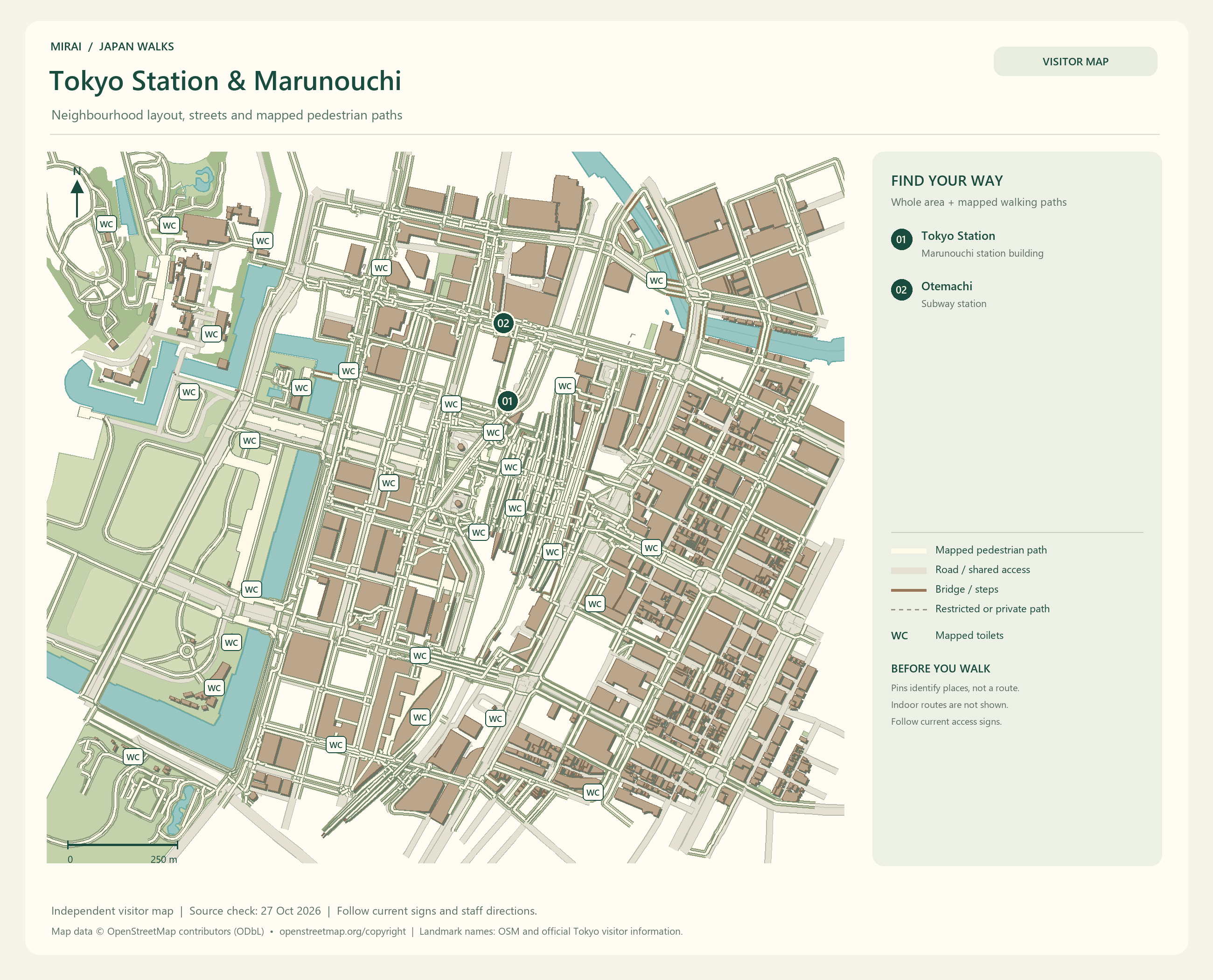The height and width of the screenshot is (980, 1213).
Task: Click the 'Restricted or private path' label
Action: [x=992, y=609]
